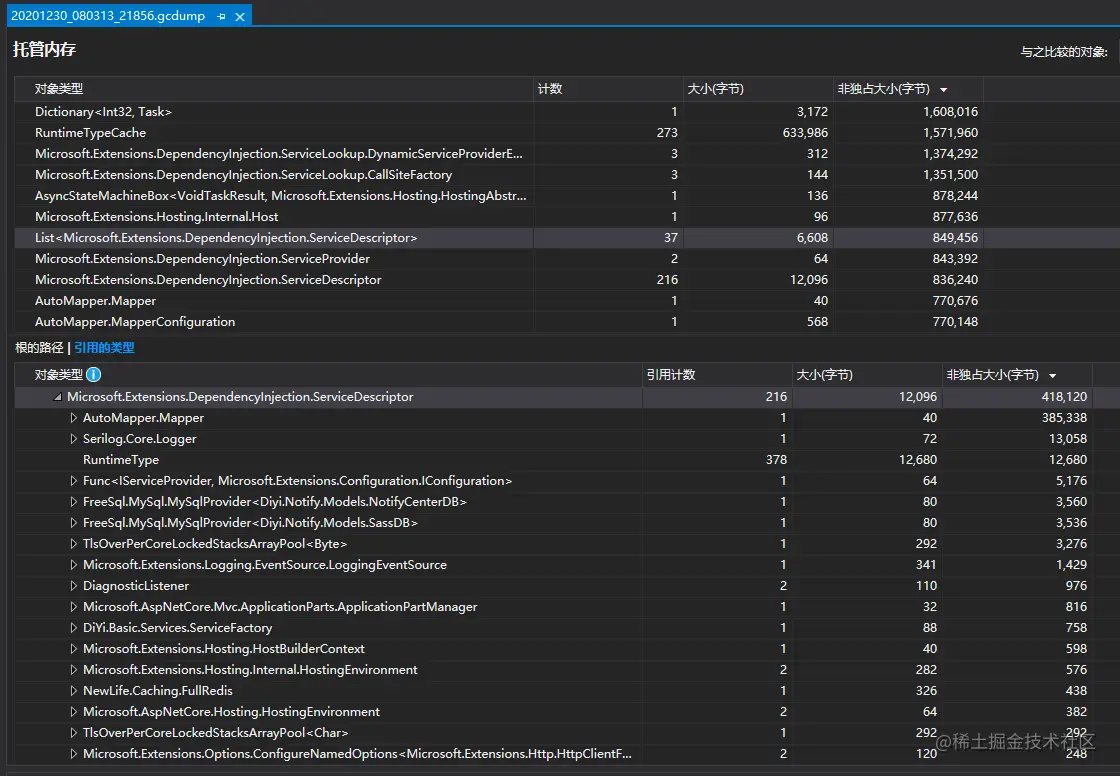Select the RuntimeType row in lower table
Viewport: 1120px width, 776px height.
coord(554,460)
